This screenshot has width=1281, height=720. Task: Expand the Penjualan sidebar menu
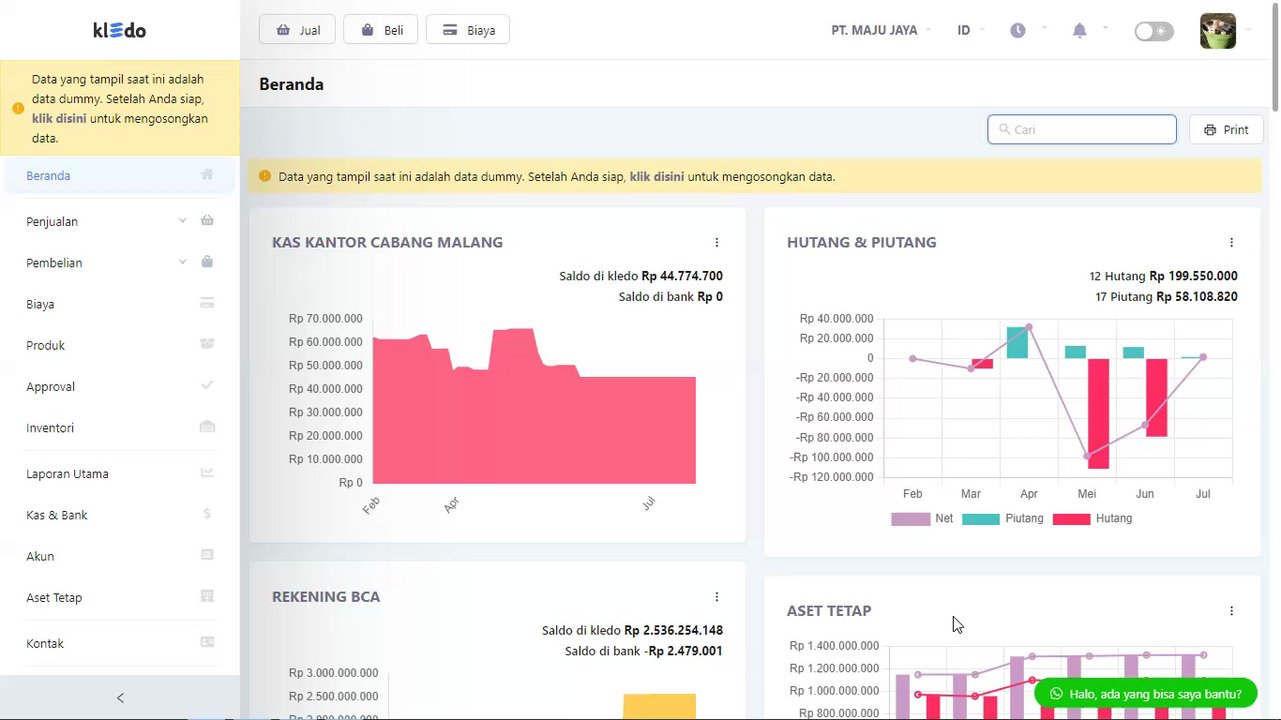120,221
